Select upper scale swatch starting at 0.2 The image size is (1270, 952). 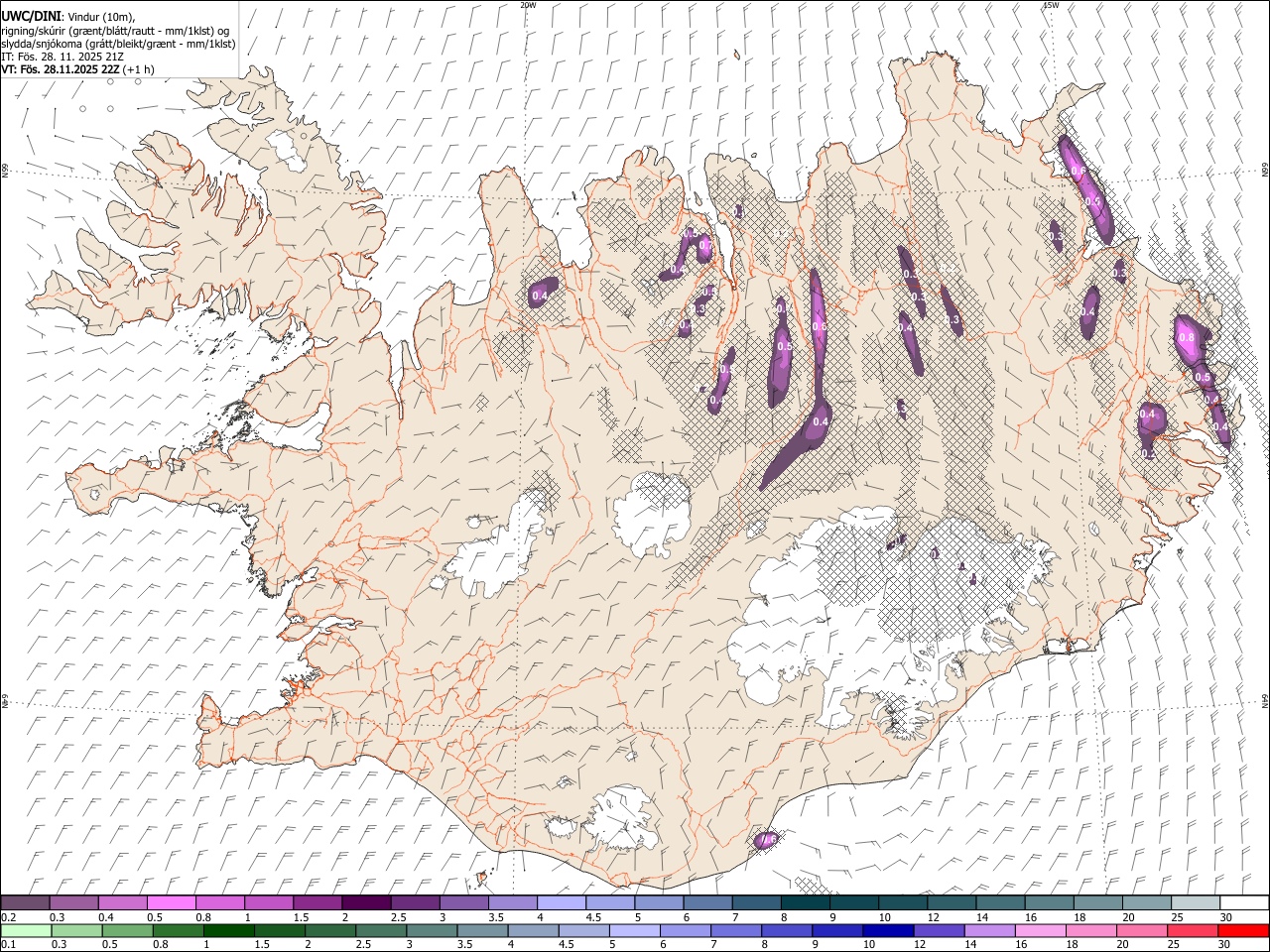coord(26,903)
